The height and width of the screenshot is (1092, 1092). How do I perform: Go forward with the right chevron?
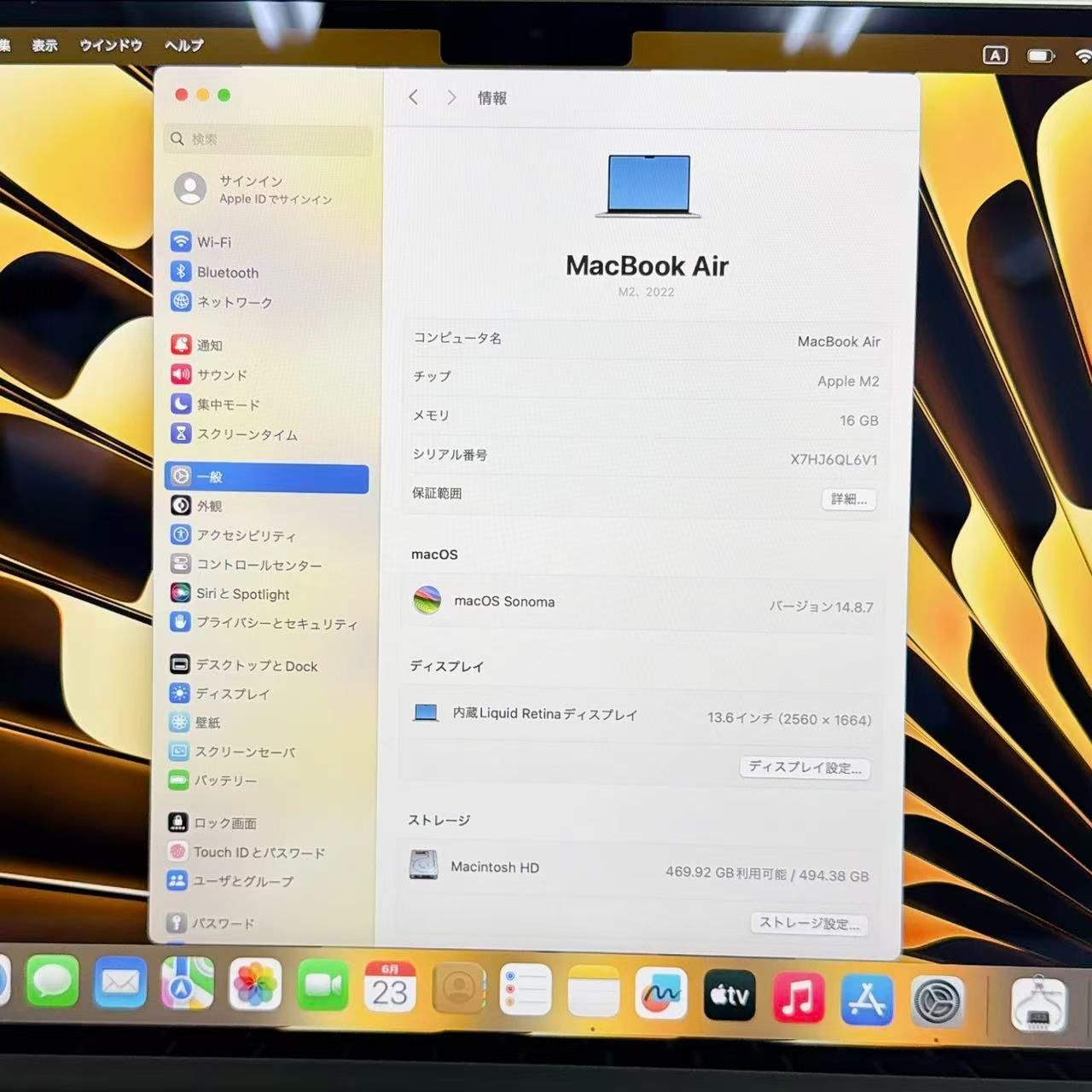coord(451,98)
